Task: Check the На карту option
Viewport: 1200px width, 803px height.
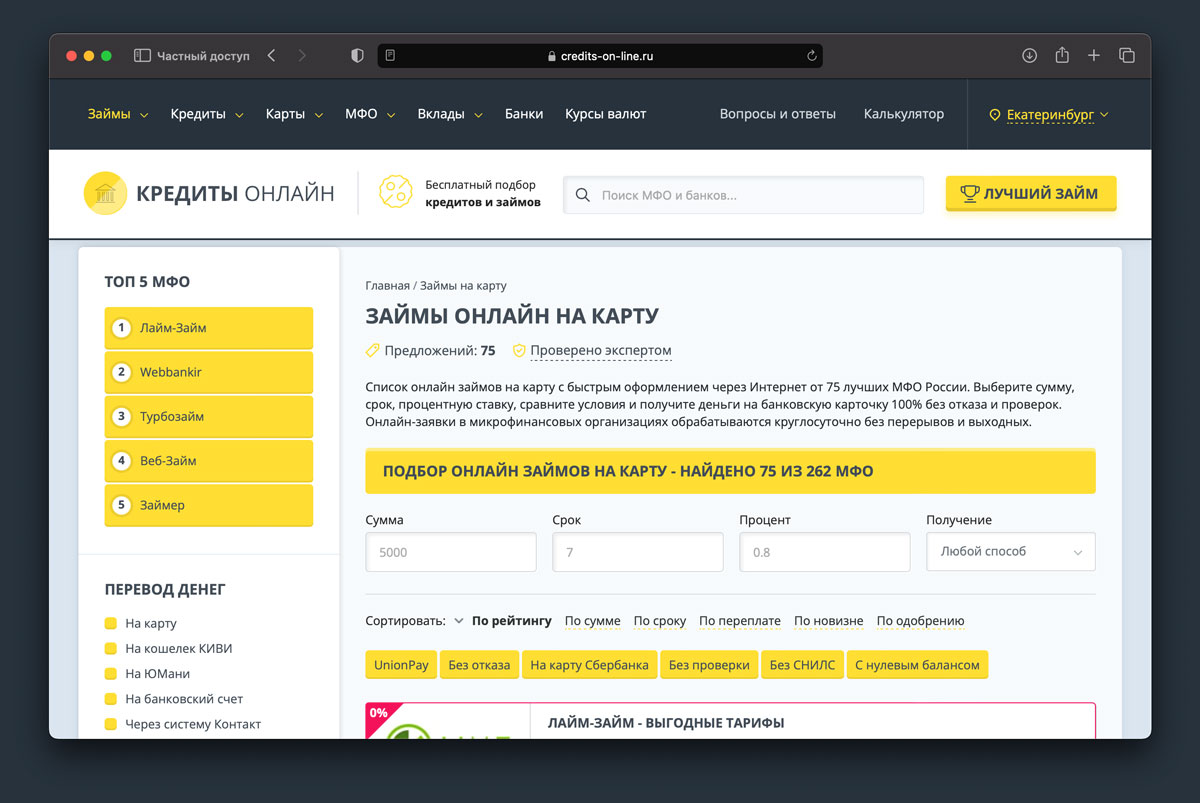Action: [x=111, y=624]
